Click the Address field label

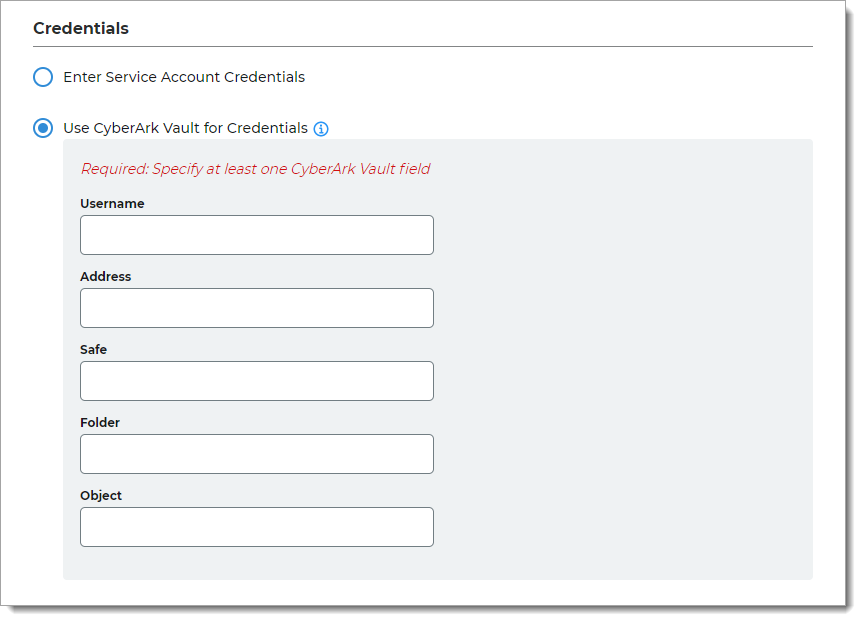105,277
